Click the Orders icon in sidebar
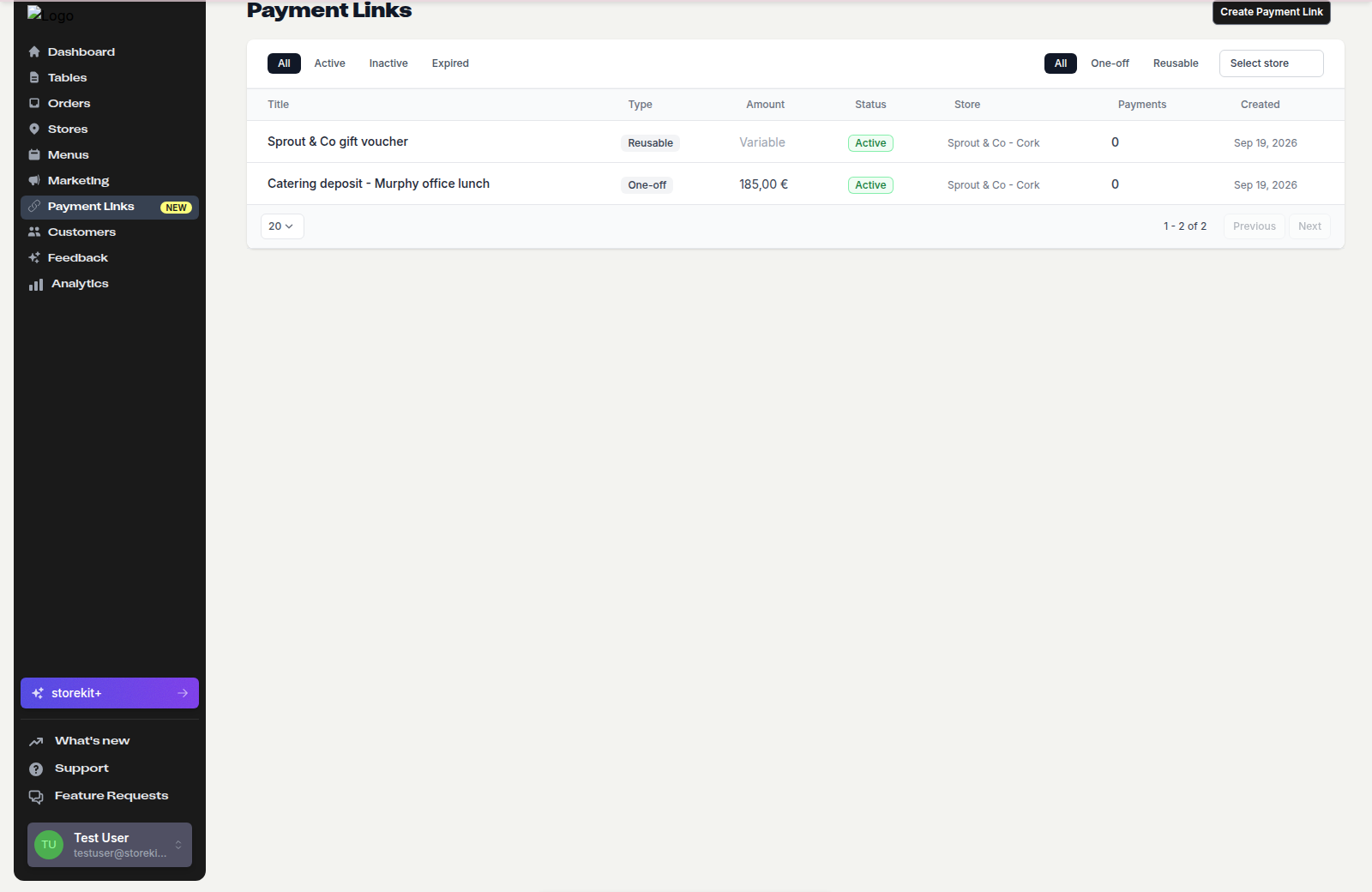1372x892 pixels. (x=34, y=104)
